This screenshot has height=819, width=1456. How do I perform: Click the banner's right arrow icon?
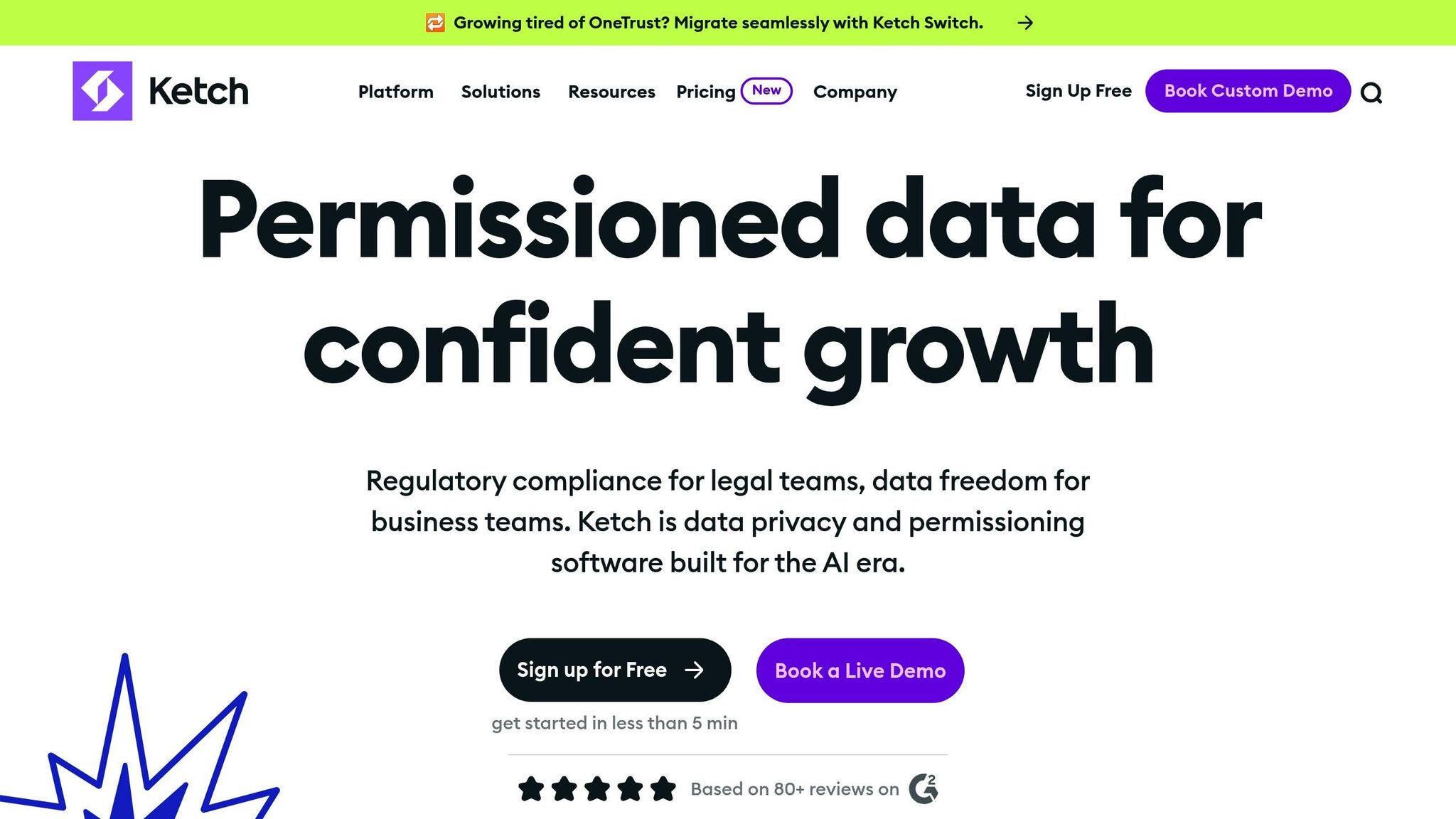point(1024,23)
